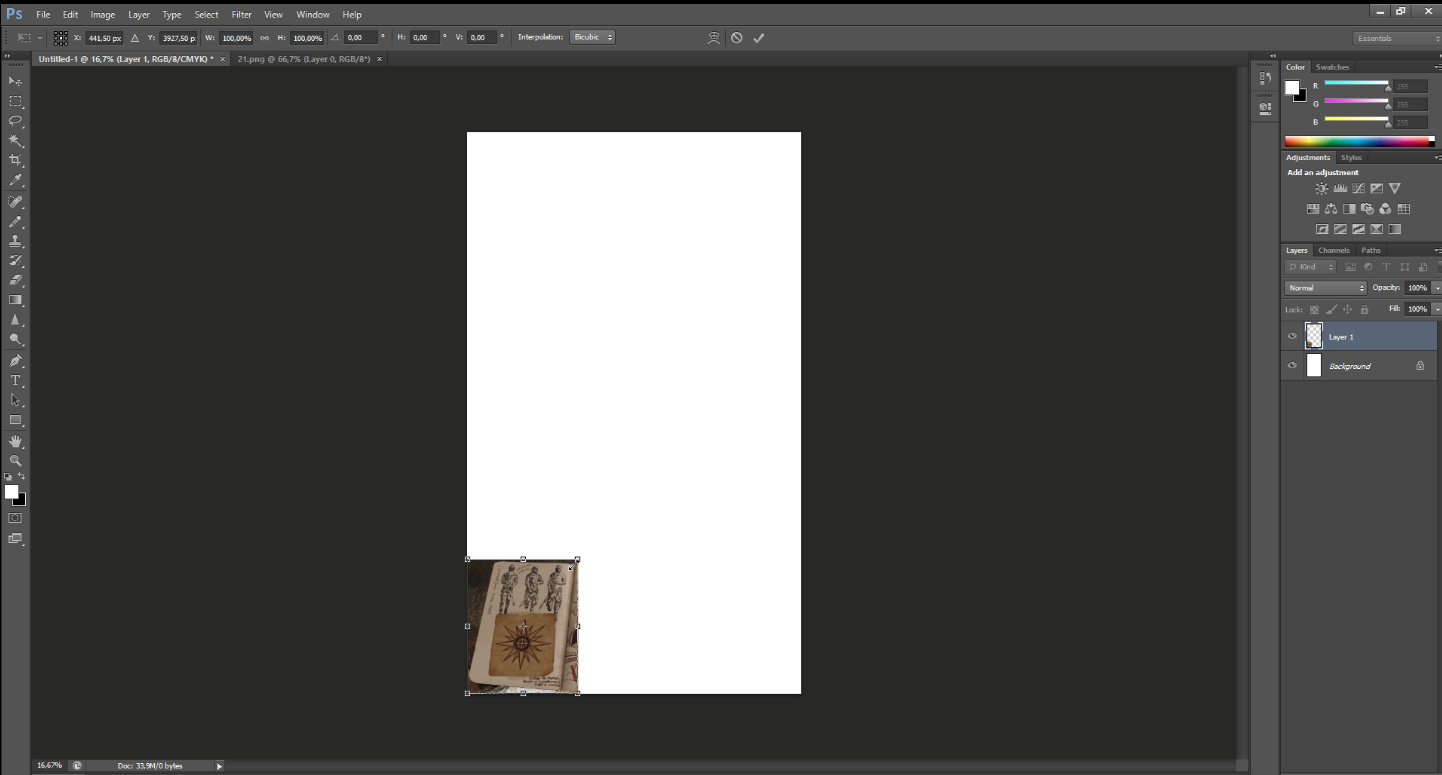This screenshot has height=775, width=1442.
Task: Open the Normal blend mode dropdown
Action: (x=1325, y=288)
